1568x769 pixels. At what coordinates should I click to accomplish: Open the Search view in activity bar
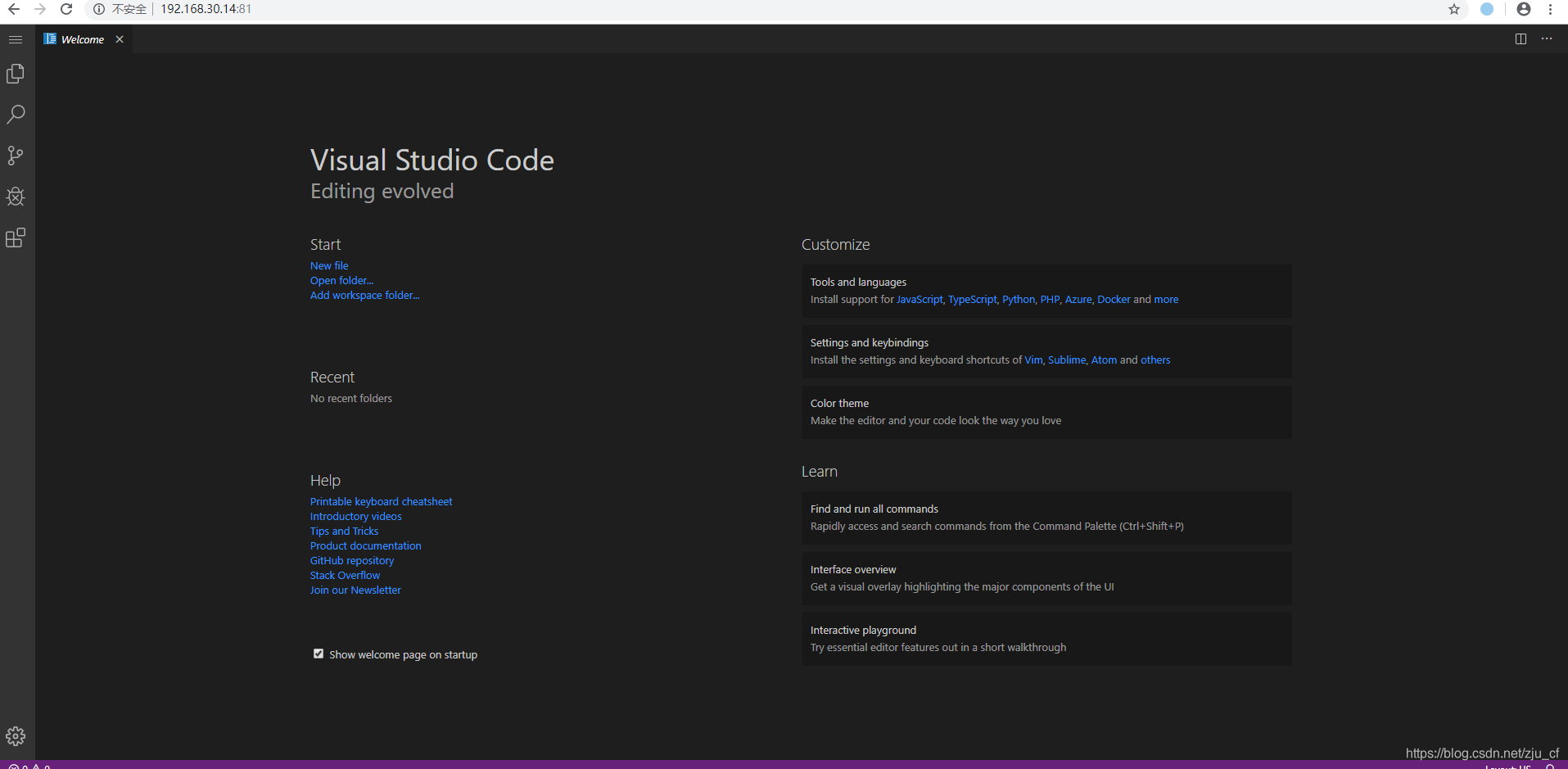(16, 115)
